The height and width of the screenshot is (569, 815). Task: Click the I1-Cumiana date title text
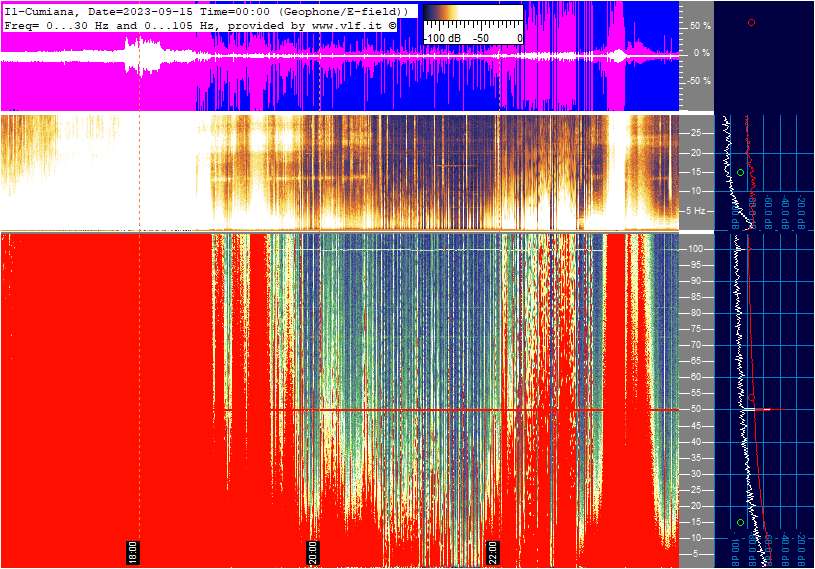(206, 11)
